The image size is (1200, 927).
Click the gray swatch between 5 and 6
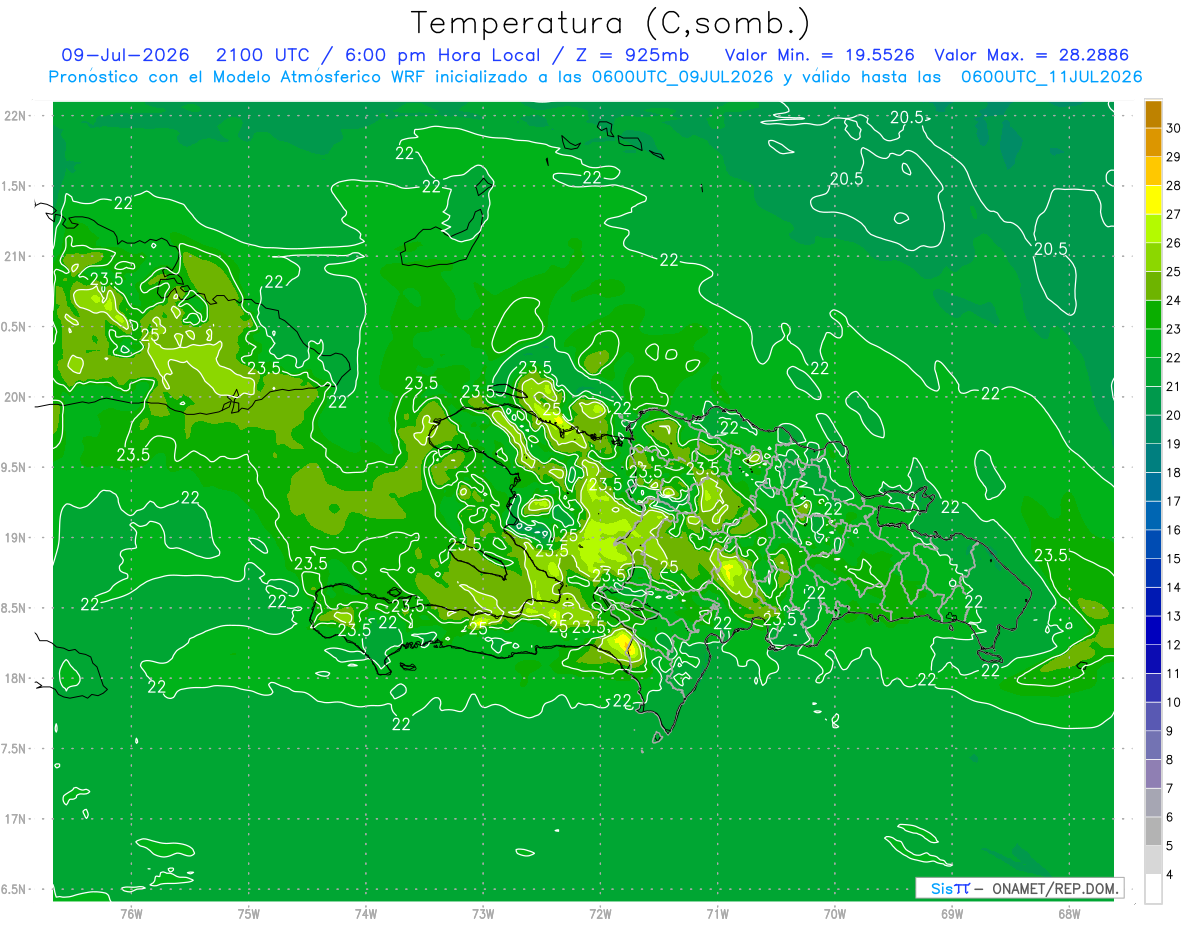tap(1153, 831)
